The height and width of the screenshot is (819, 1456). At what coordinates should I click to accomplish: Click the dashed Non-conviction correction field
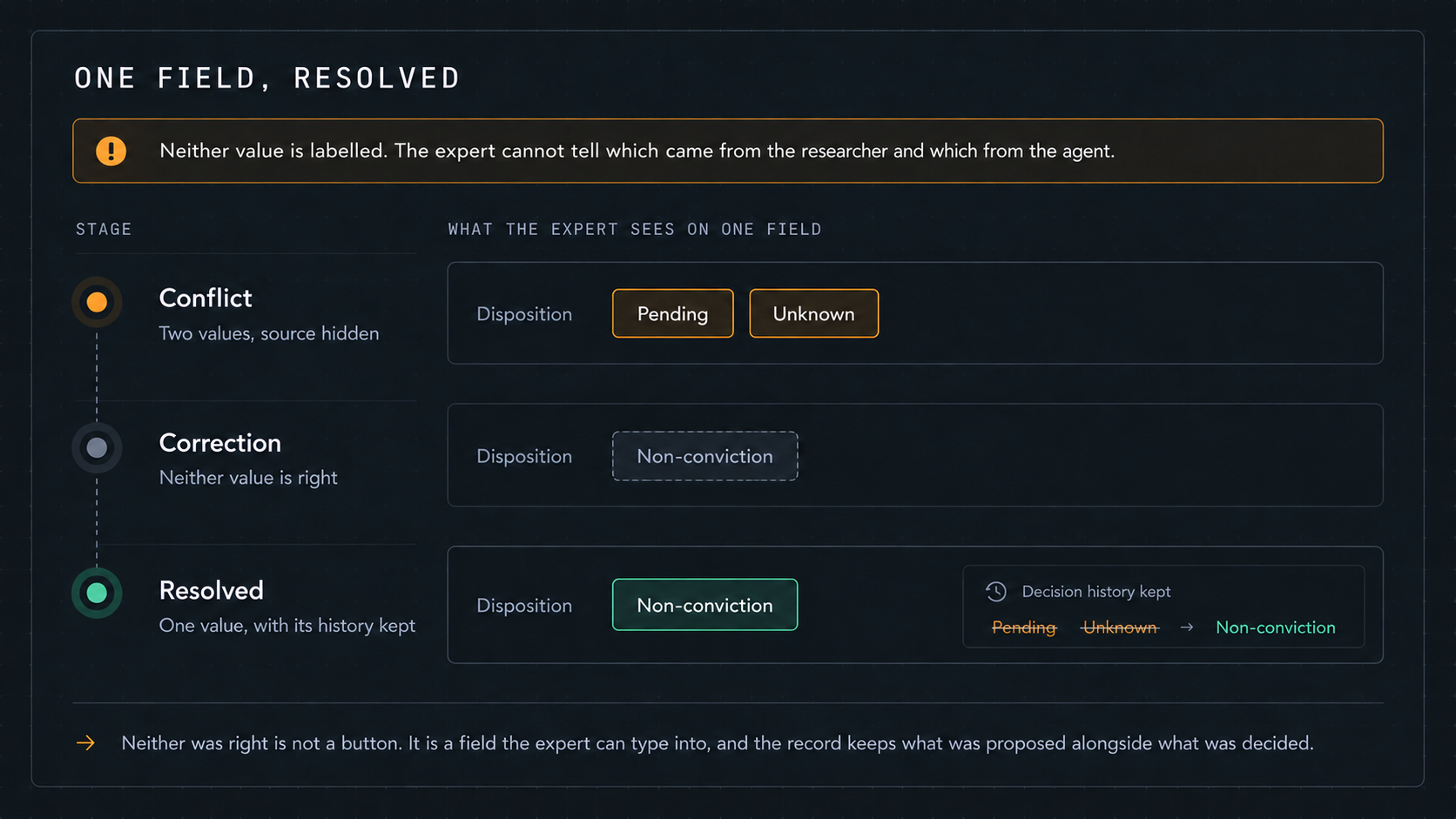point(704,456)
